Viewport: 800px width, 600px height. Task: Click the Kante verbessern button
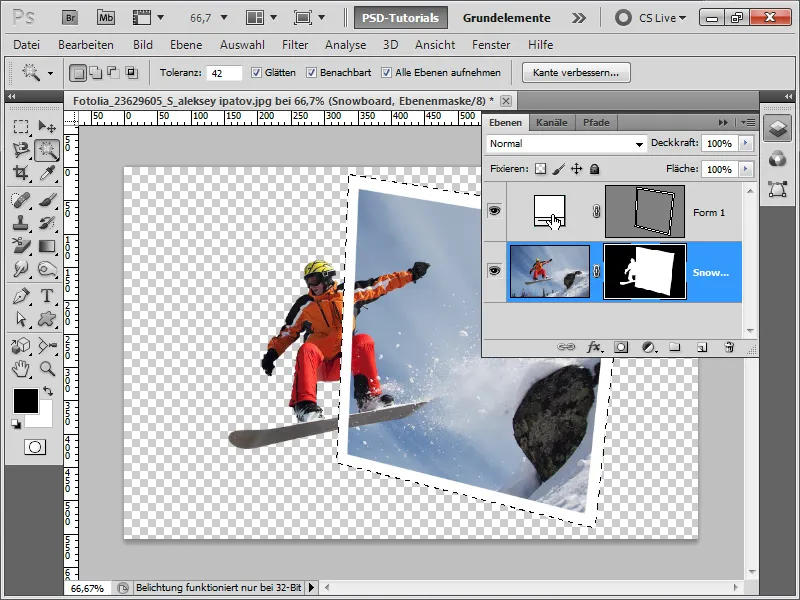pos(576,72)
